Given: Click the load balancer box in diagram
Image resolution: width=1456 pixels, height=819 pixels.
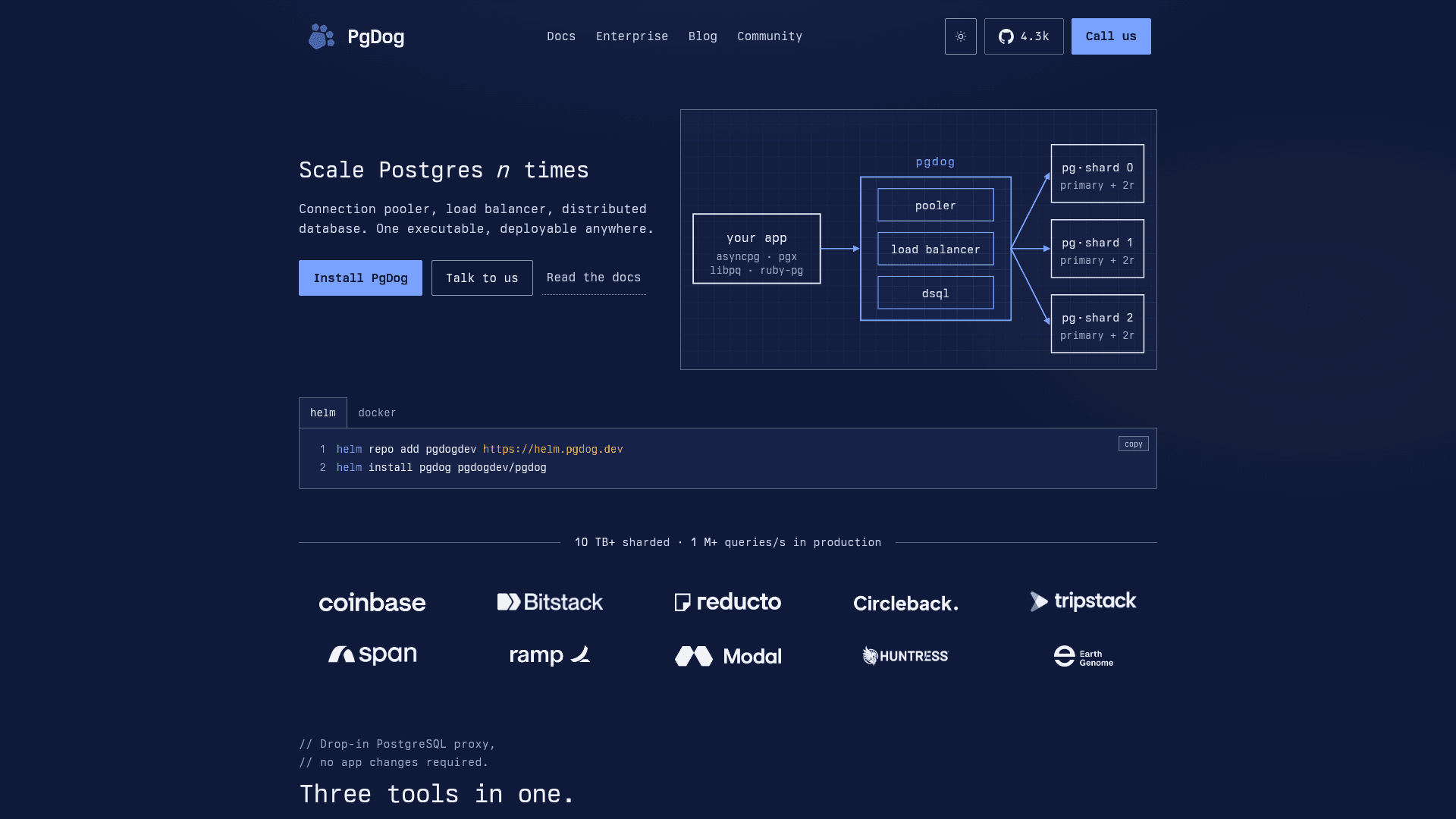Looking at the screenshot, I should tap(935, 249).
